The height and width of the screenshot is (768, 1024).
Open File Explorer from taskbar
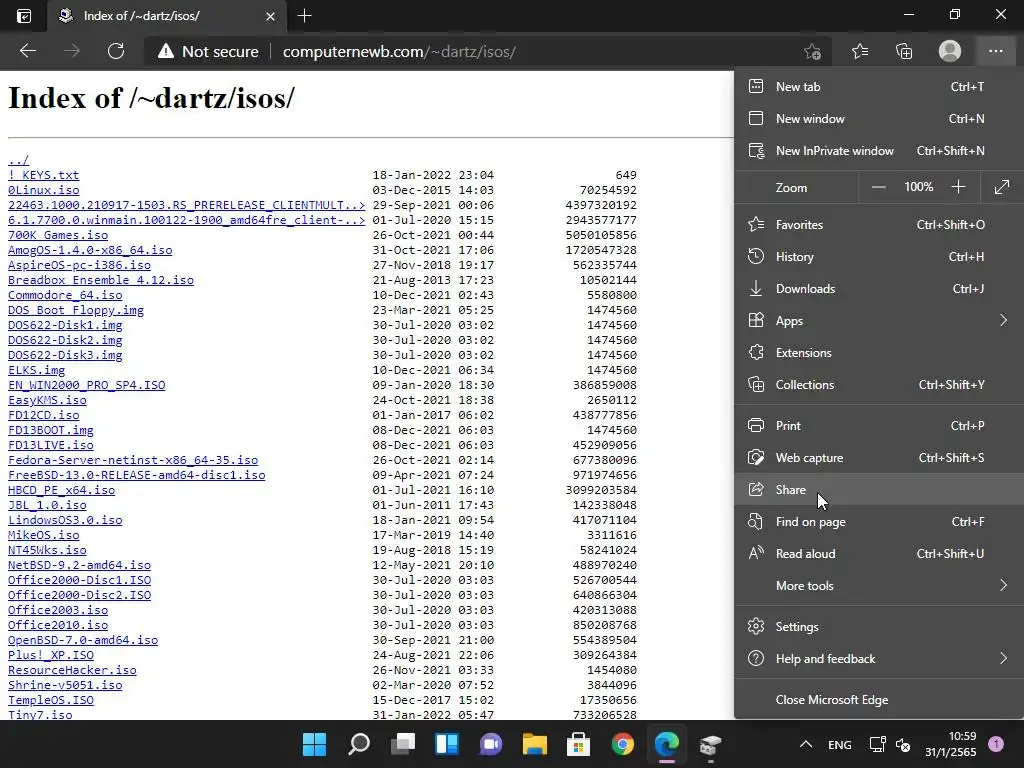[x=535, y=744]
